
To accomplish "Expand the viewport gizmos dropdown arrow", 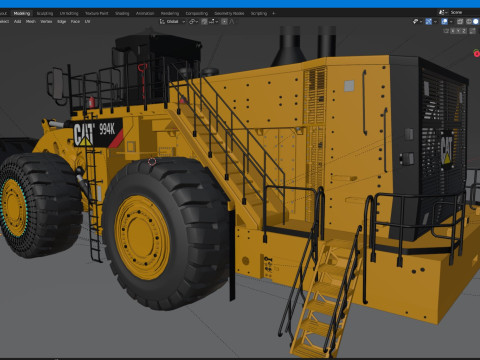I will click(435, 21).
